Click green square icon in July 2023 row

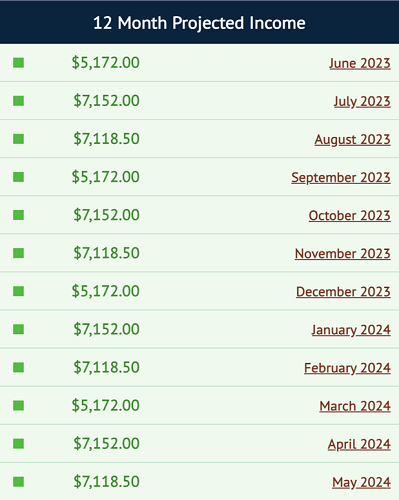pyautogui.click(x=18, y=101)
